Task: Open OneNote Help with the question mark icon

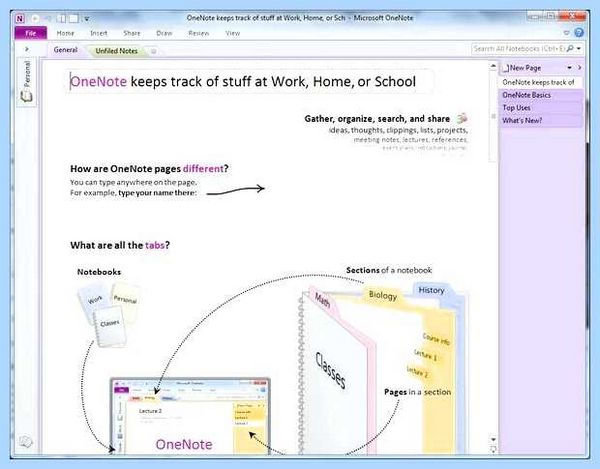Action: click(579, 33)
